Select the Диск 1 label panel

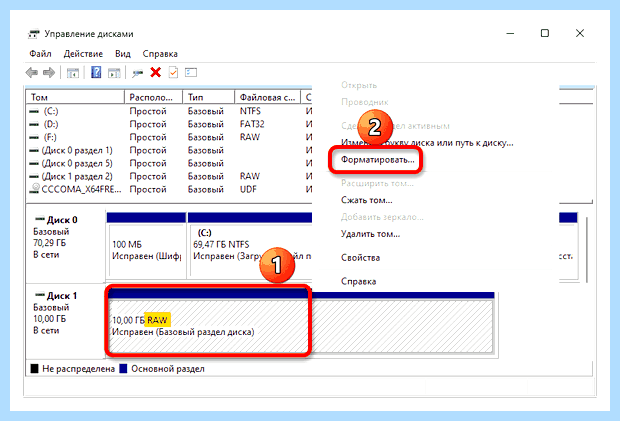(x=65, y=320)
